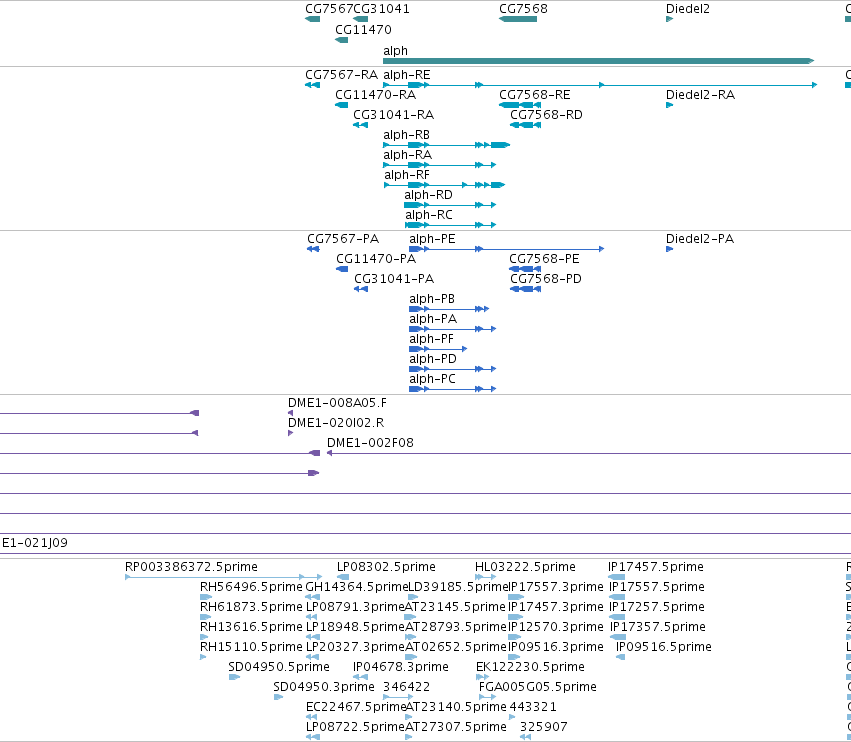The height and width of the screenshot is (742, 851).
Task: Select transcript alph-RC
Action: coord(450,225)
